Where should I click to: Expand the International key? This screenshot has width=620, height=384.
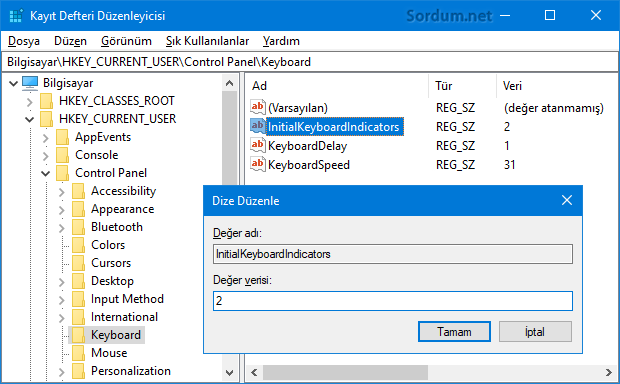(62, 318)
